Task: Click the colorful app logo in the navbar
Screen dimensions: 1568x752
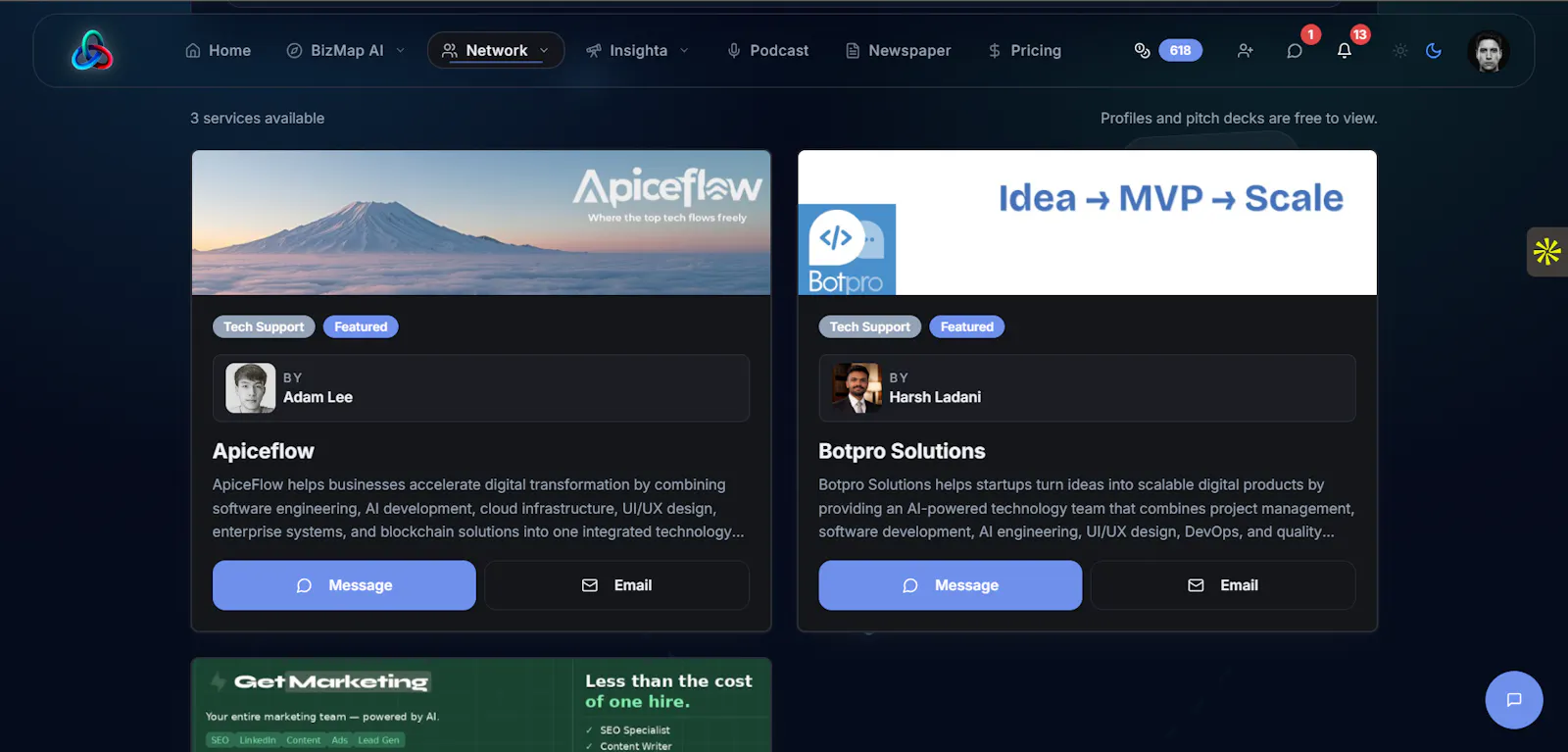Action: 92,51
